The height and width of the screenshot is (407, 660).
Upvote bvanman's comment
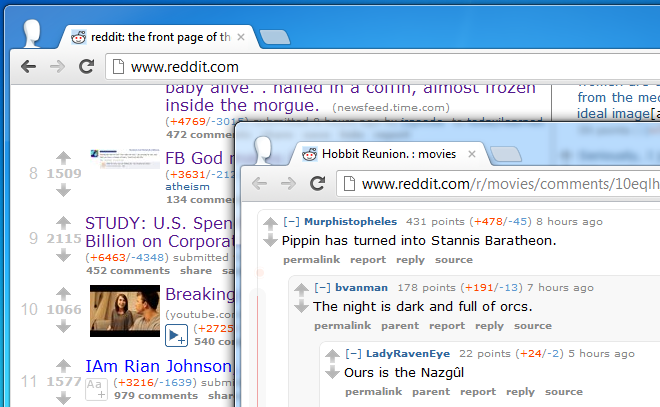301,289
